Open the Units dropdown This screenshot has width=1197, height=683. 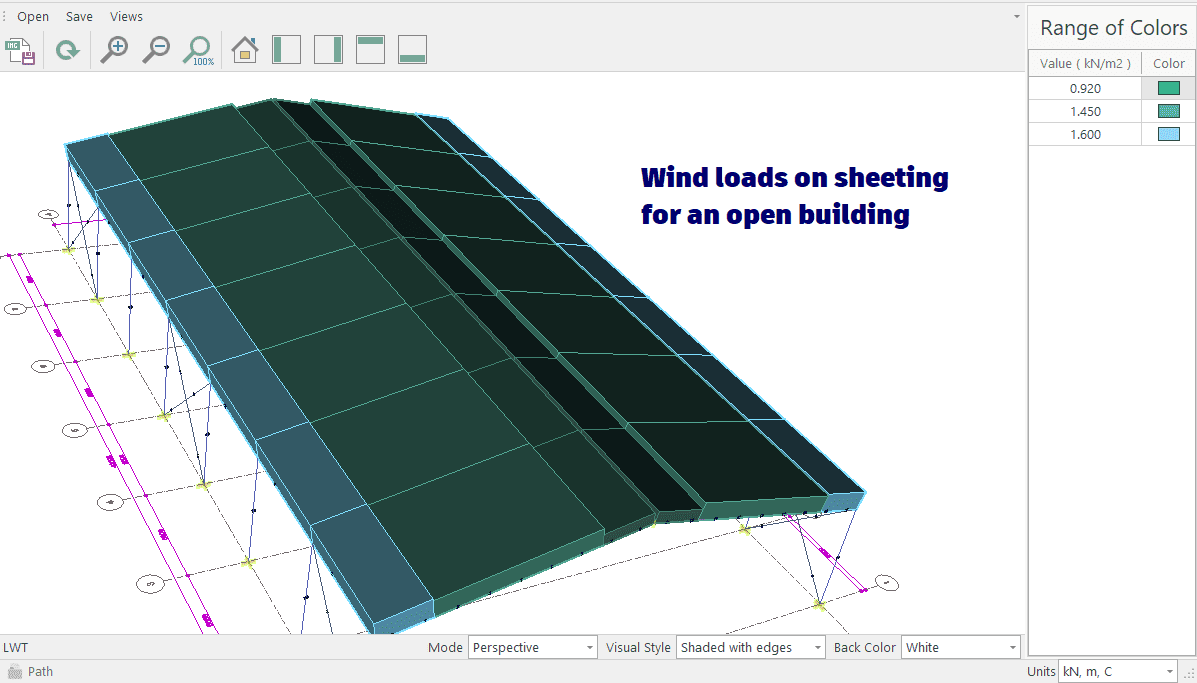point(1117,671)
